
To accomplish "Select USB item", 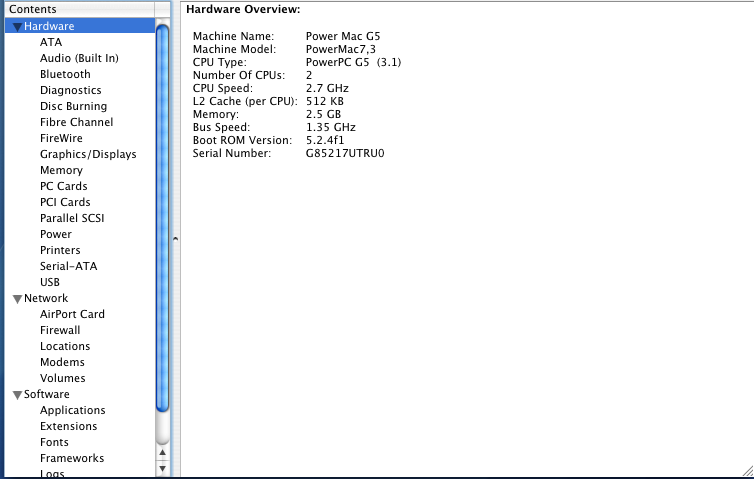I will click(50, 282).
